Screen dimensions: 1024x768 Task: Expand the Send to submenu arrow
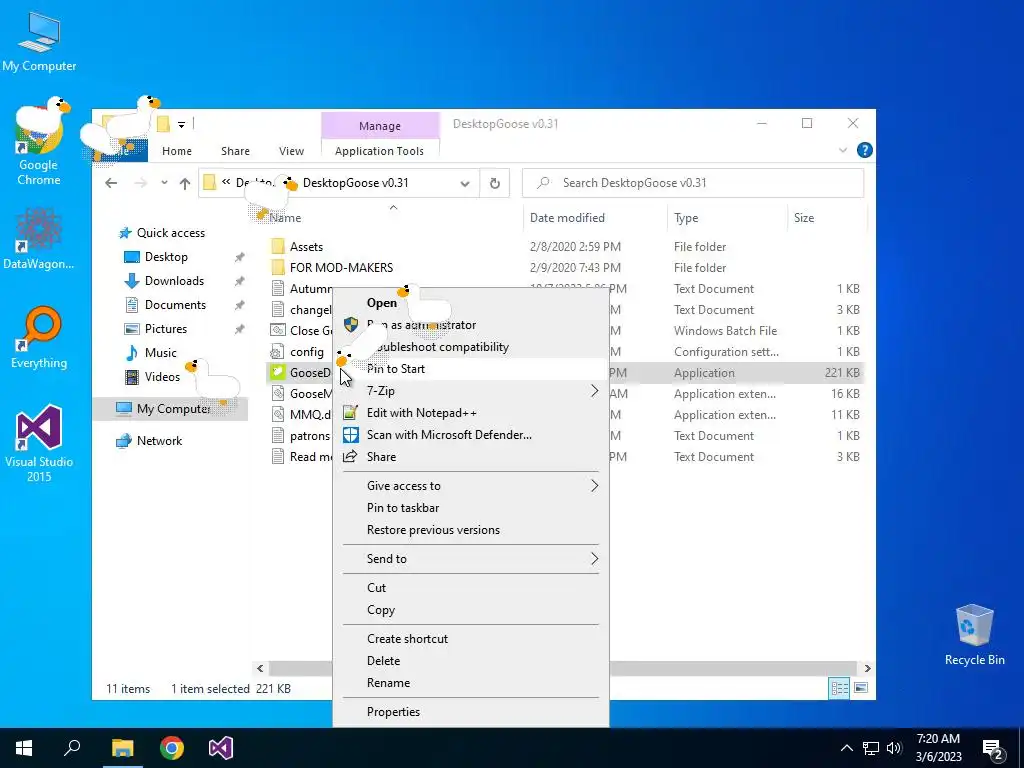coord(594,558)
